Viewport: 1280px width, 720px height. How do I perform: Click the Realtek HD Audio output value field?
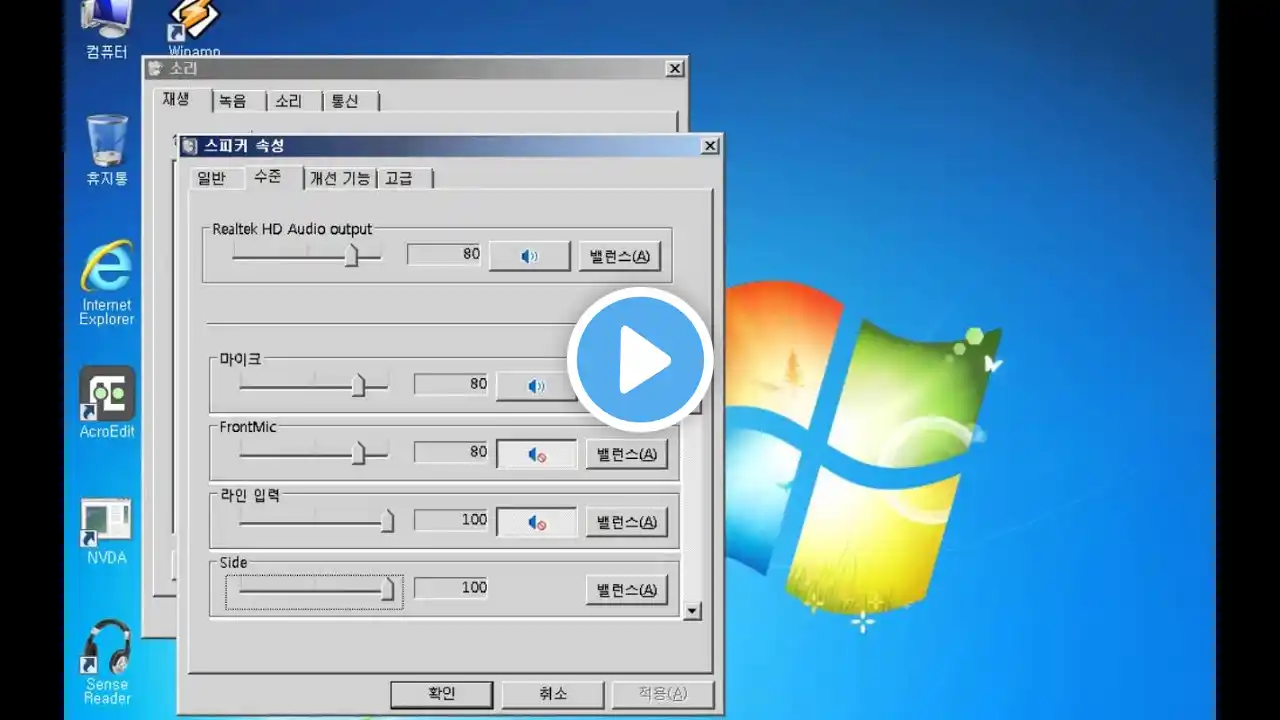[x=444, y=255]
